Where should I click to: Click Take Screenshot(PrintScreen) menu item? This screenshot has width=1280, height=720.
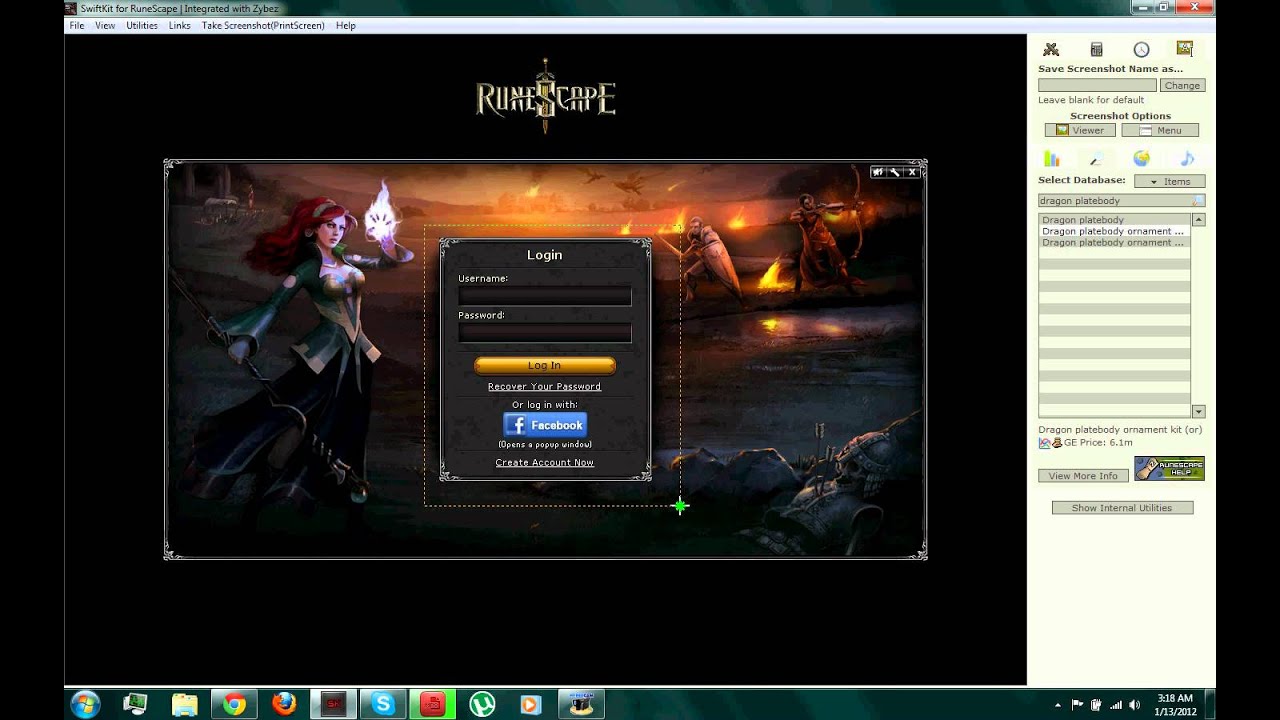[263, 26]
